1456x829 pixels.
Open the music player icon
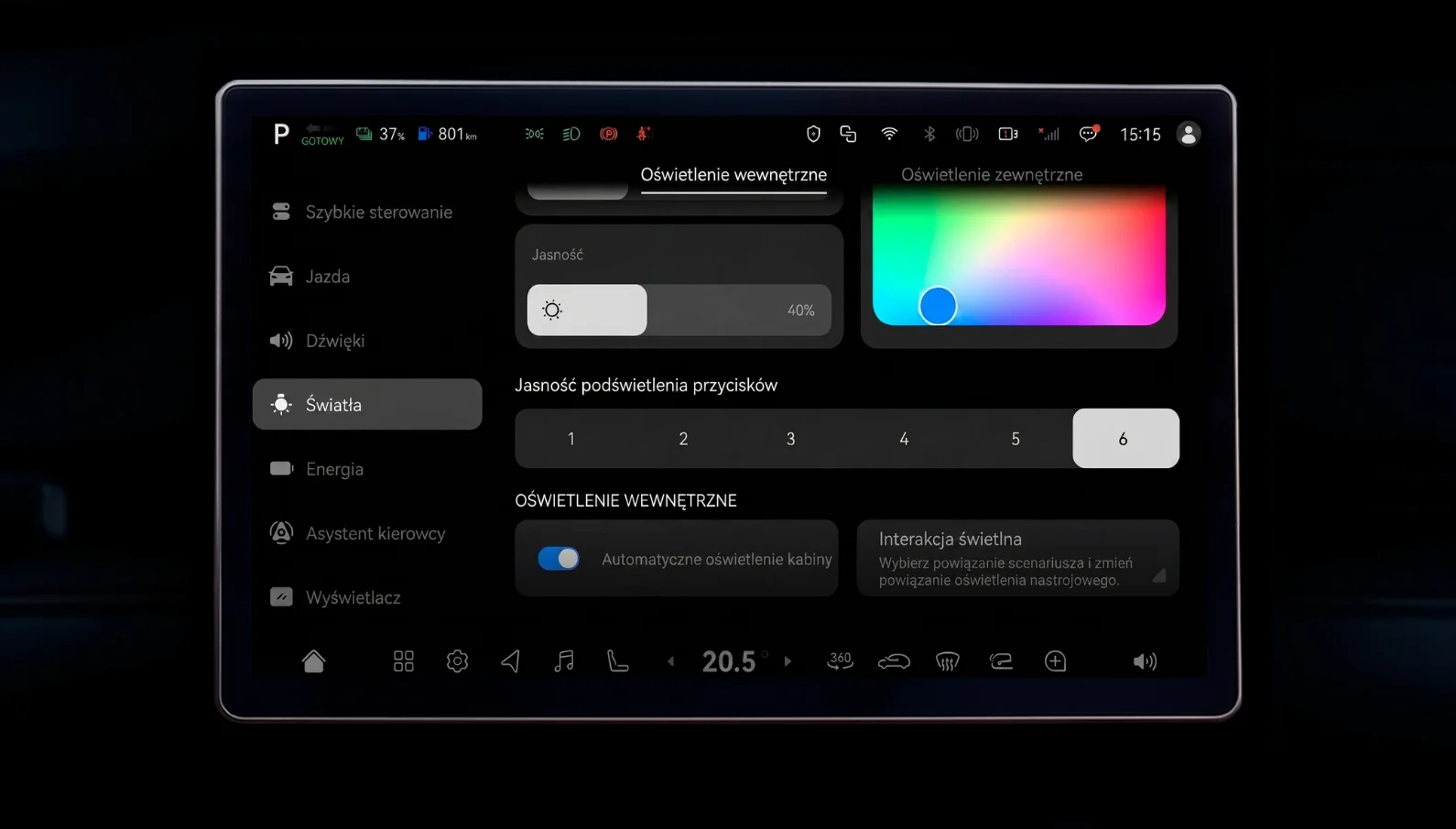click(564, 661)
